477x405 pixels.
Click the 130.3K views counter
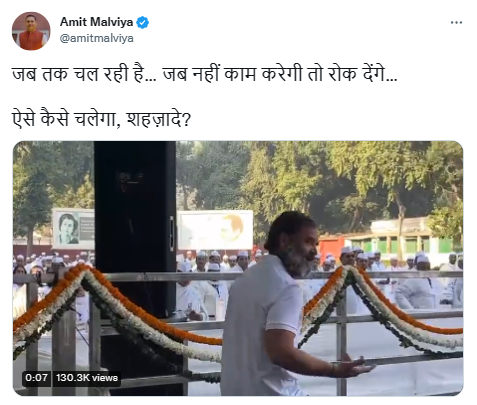pyautogui.click(x=87, y=377)
